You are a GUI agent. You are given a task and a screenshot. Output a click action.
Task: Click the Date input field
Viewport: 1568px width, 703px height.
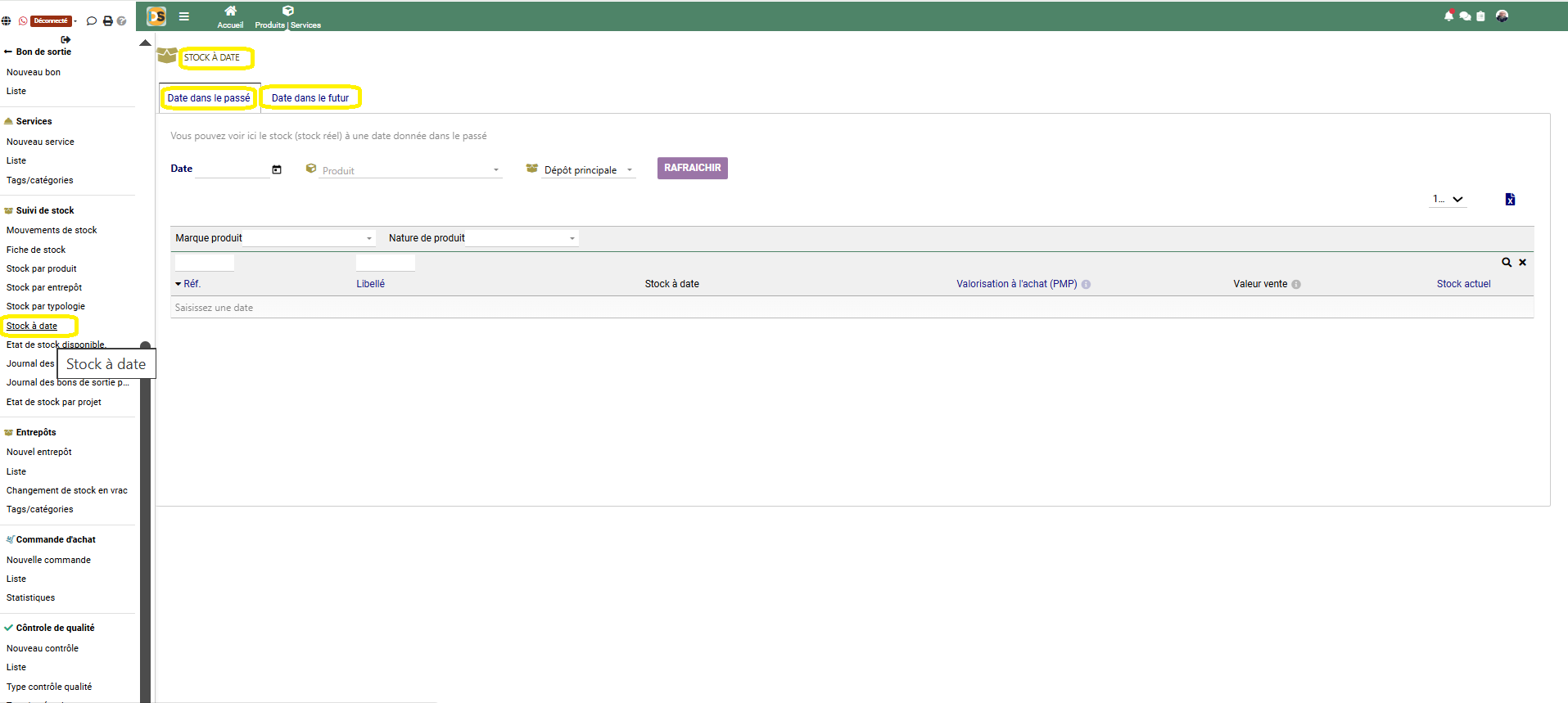point(232,169)
